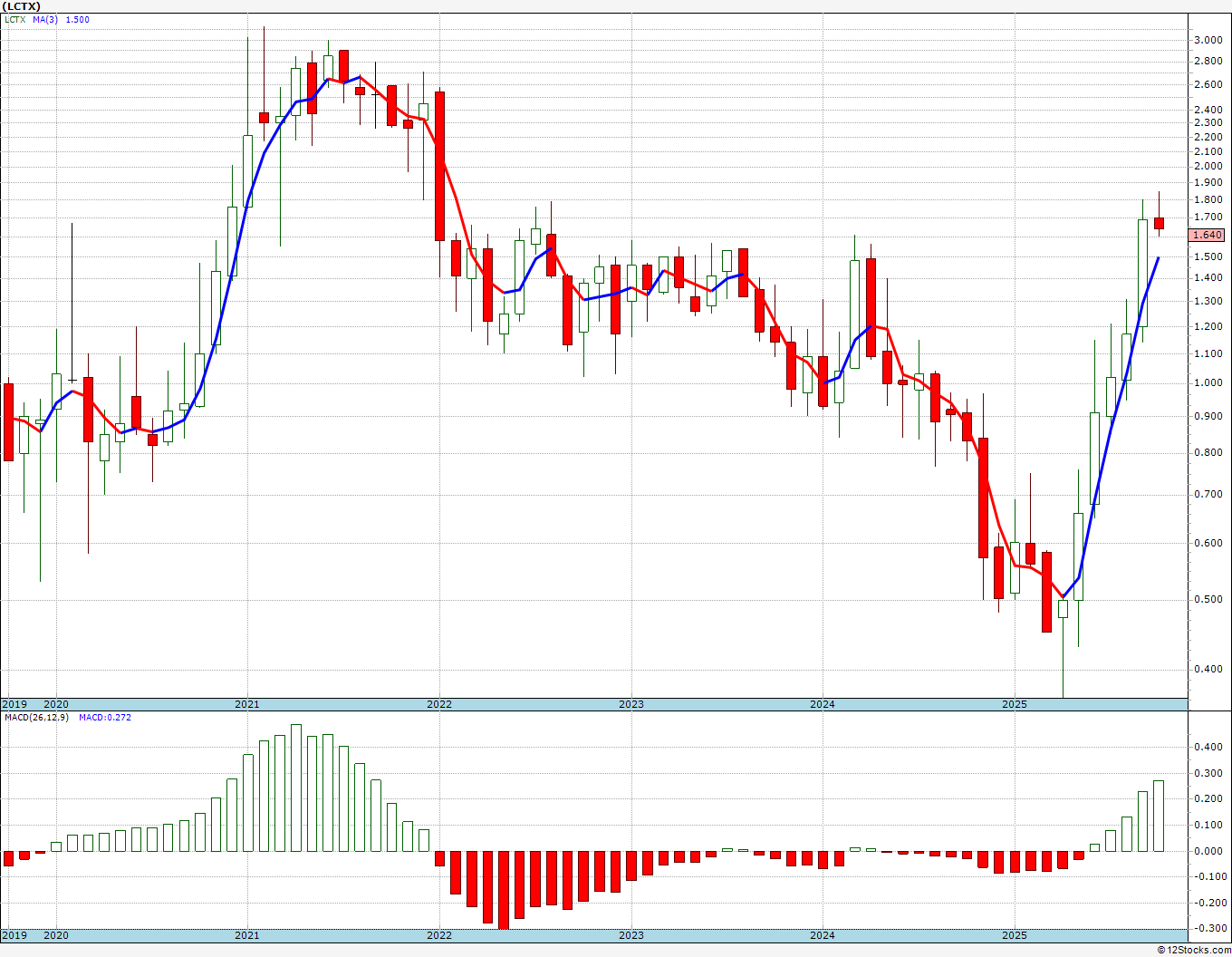This screenshot has width=1232, height=957.
Task: Click the latest red candlestick near 1.640
Action: pyautogui.click(x=1159, y=223)
